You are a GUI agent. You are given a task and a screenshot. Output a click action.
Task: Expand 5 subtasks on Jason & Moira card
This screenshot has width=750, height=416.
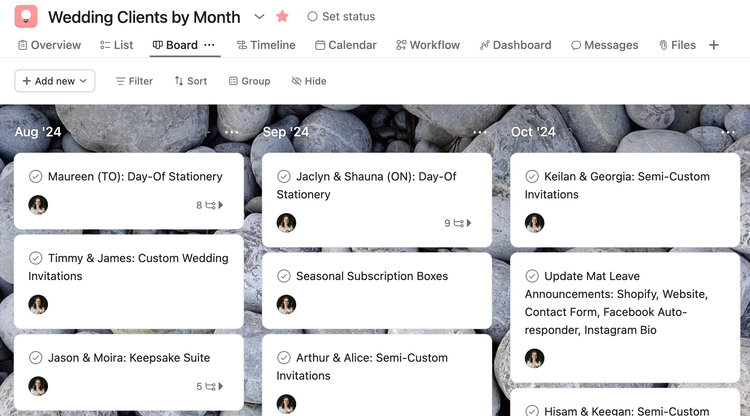click(210, 386)
